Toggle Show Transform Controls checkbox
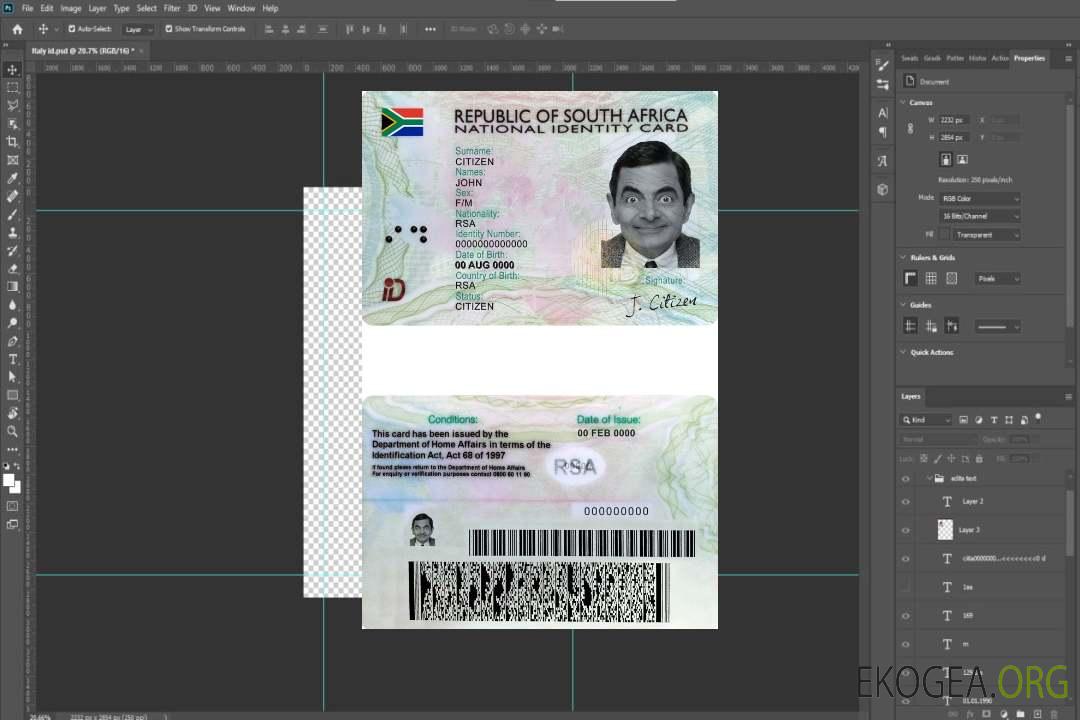Screen dimensions: 1080x720 pos(169,29)
